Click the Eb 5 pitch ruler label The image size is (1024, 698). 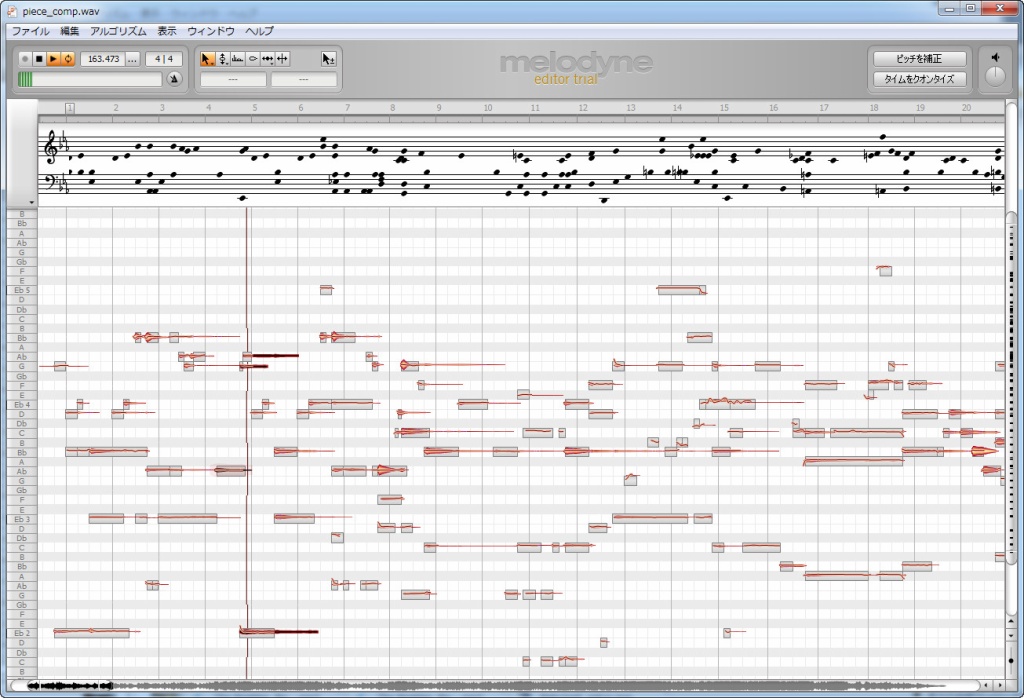(x=22, y=290)
